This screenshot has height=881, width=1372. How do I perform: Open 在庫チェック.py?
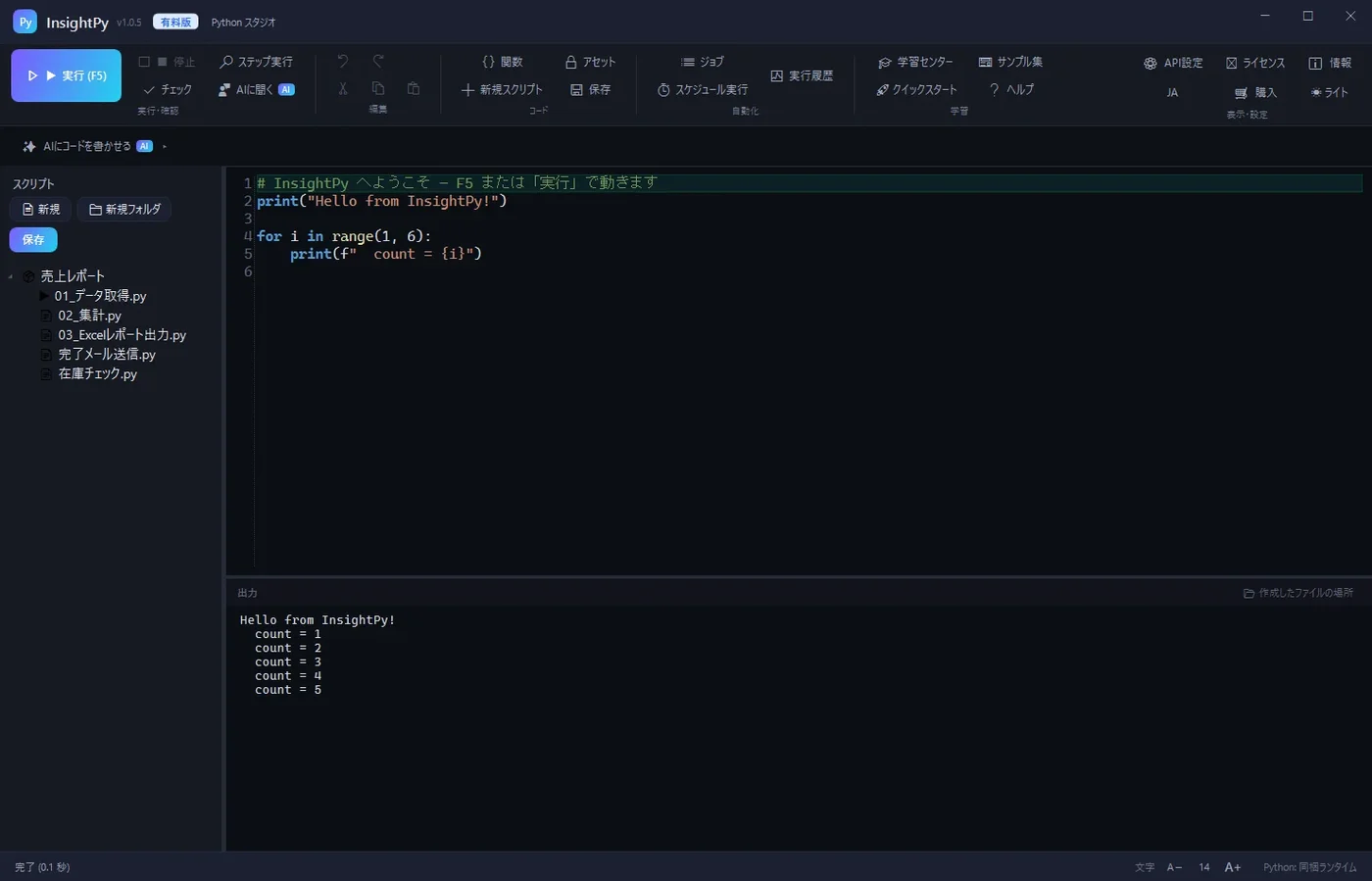click(x=97, y=373)
